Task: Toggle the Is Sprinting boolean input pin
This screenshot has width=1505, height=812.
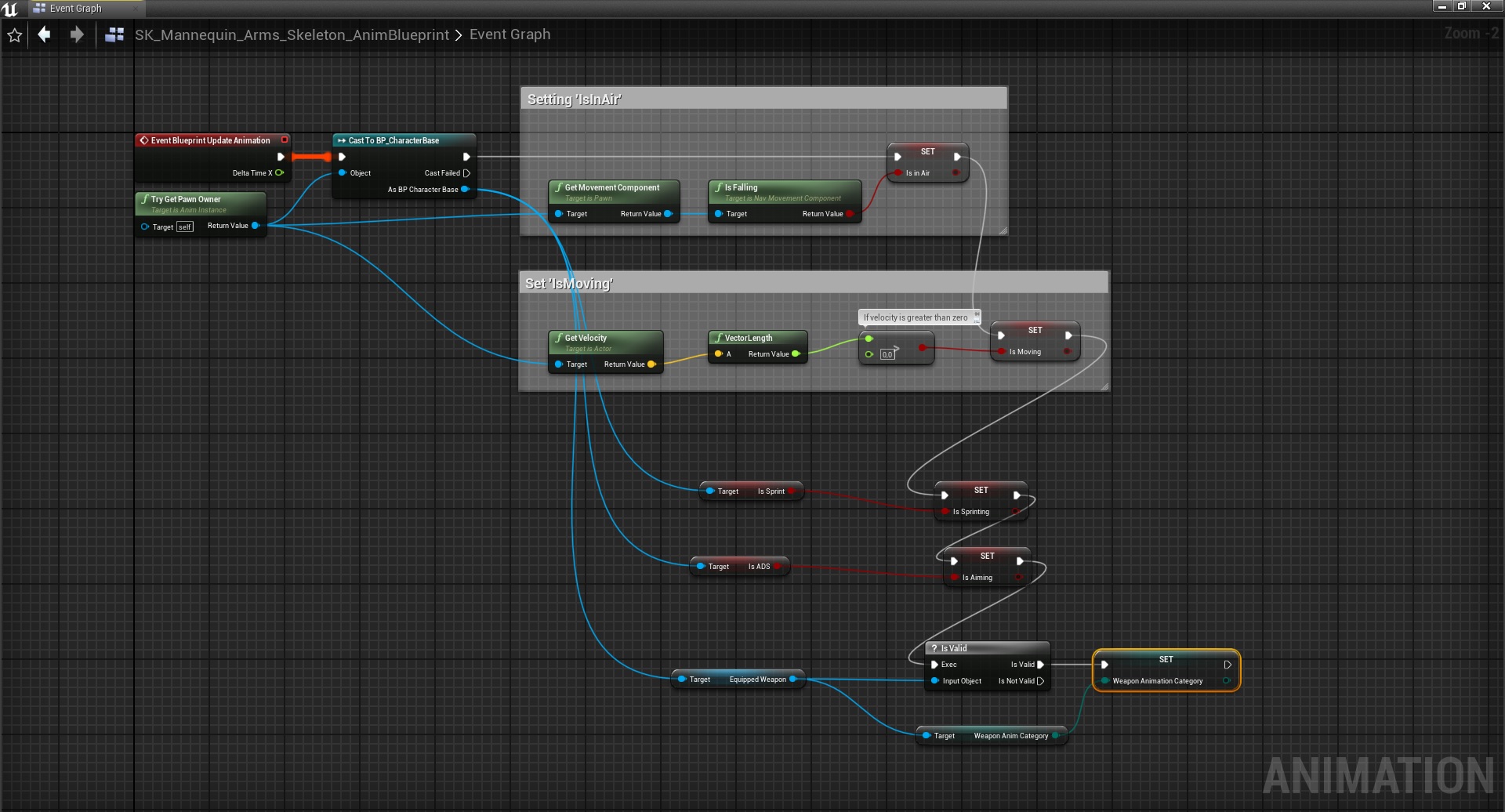Action: [945, 512]
